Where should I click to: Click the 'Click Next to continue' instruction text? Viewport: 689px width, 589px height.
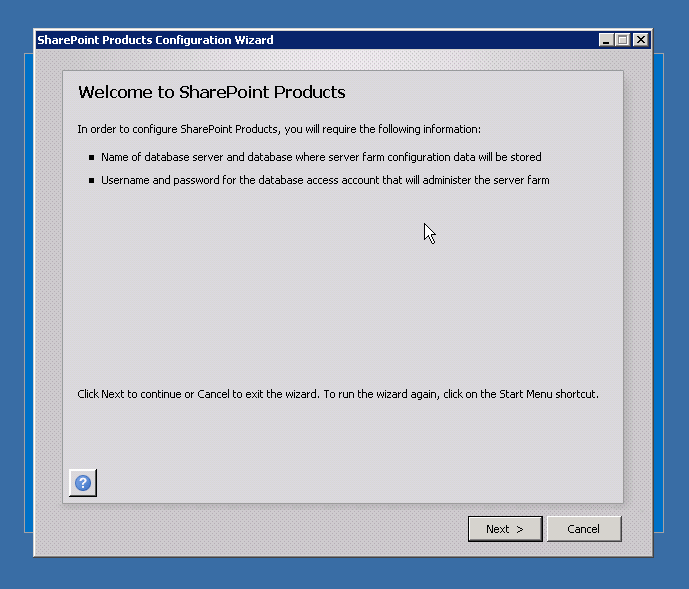tap(338, 394)
